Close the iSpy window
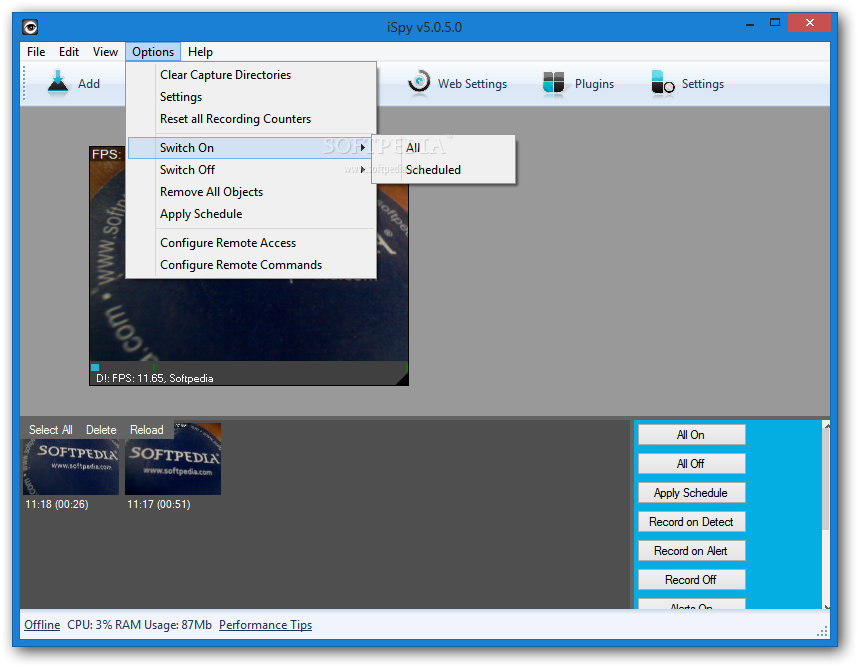This screenshot has width=858, height=667. pos(810,23)
